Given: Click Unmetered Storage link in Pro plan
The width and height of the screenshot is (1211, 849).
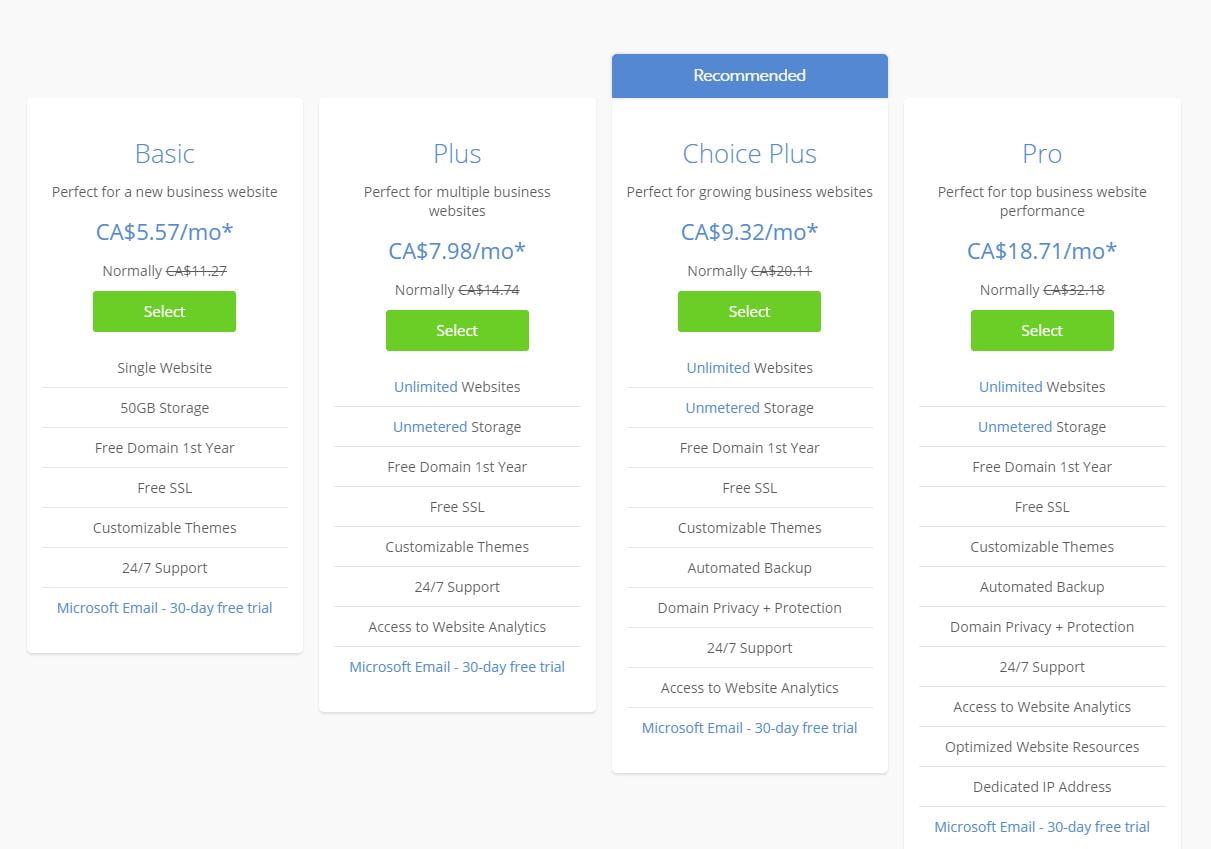Looking at the screenshot, I should click(1015, 426).
